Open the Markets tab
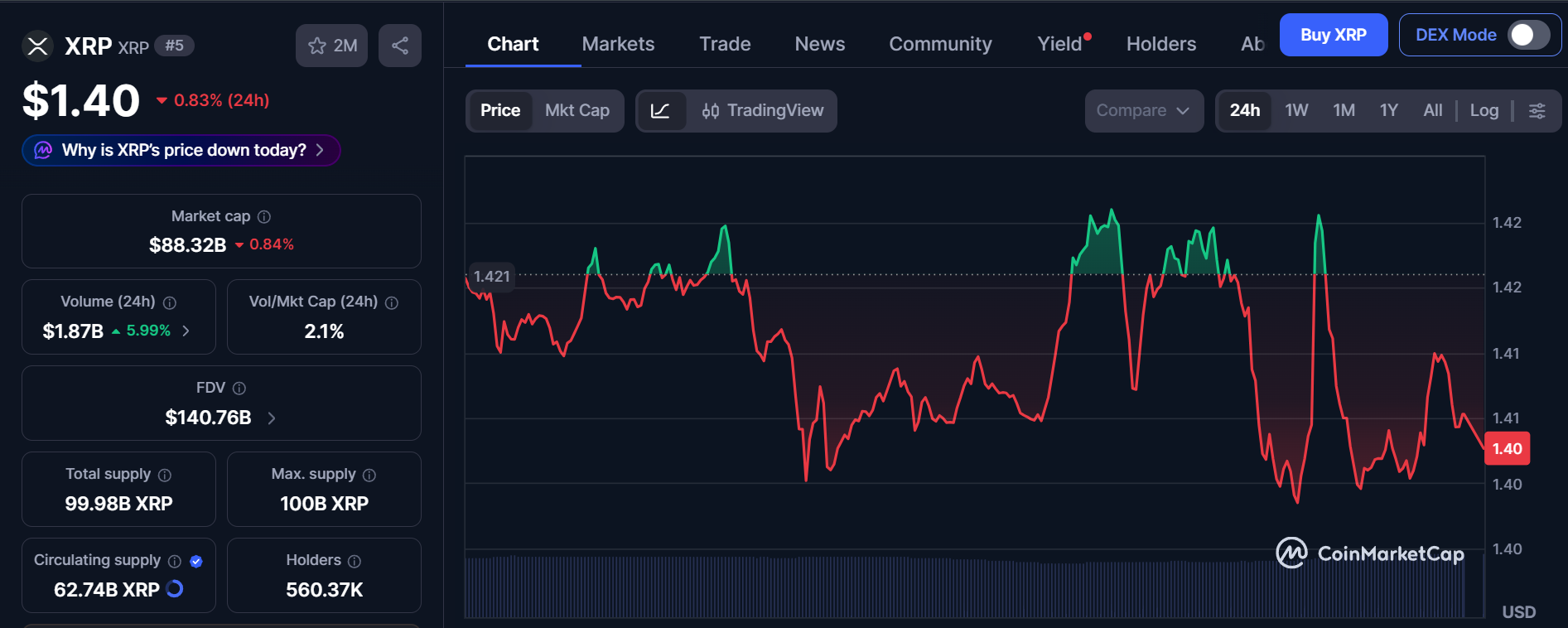 tap(618, 44)
